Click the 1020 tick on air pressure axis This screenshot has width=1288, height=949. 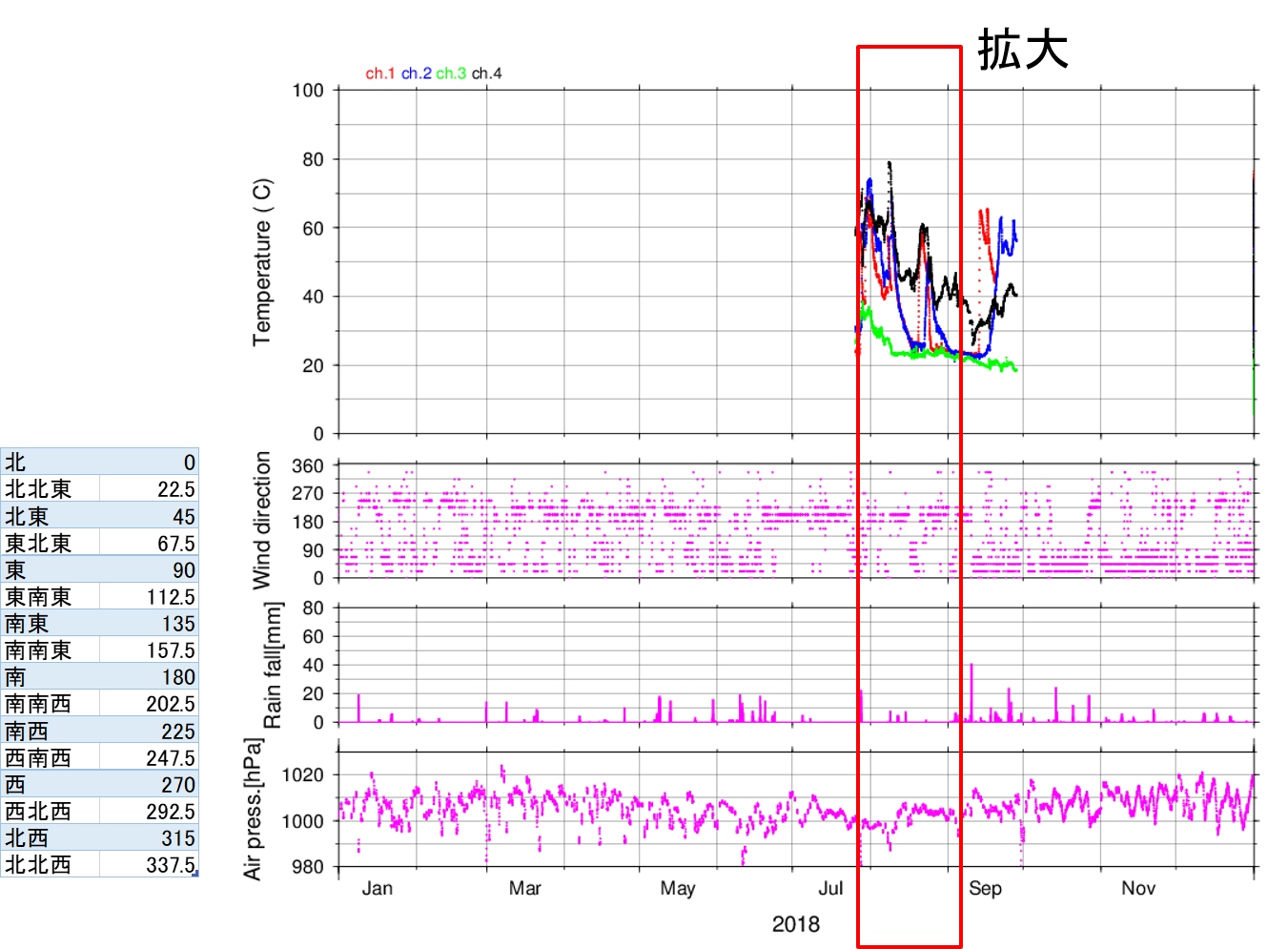pyautogui.click(x=303, y=774)
